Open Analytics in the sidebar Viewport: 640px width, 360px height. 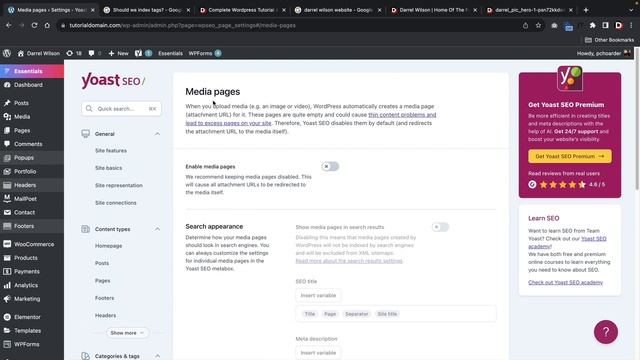tap(26, 285)
